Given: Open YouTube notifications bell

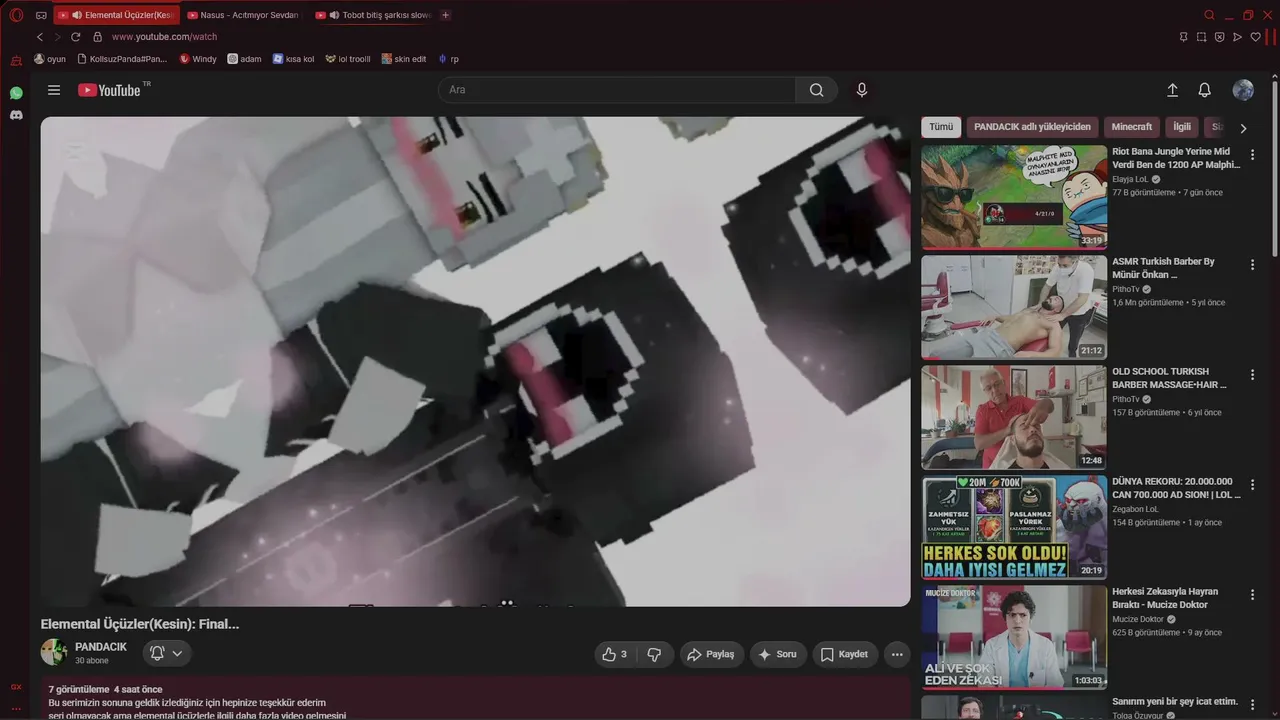Looking at the screenshot, I should pos(1205,90).
